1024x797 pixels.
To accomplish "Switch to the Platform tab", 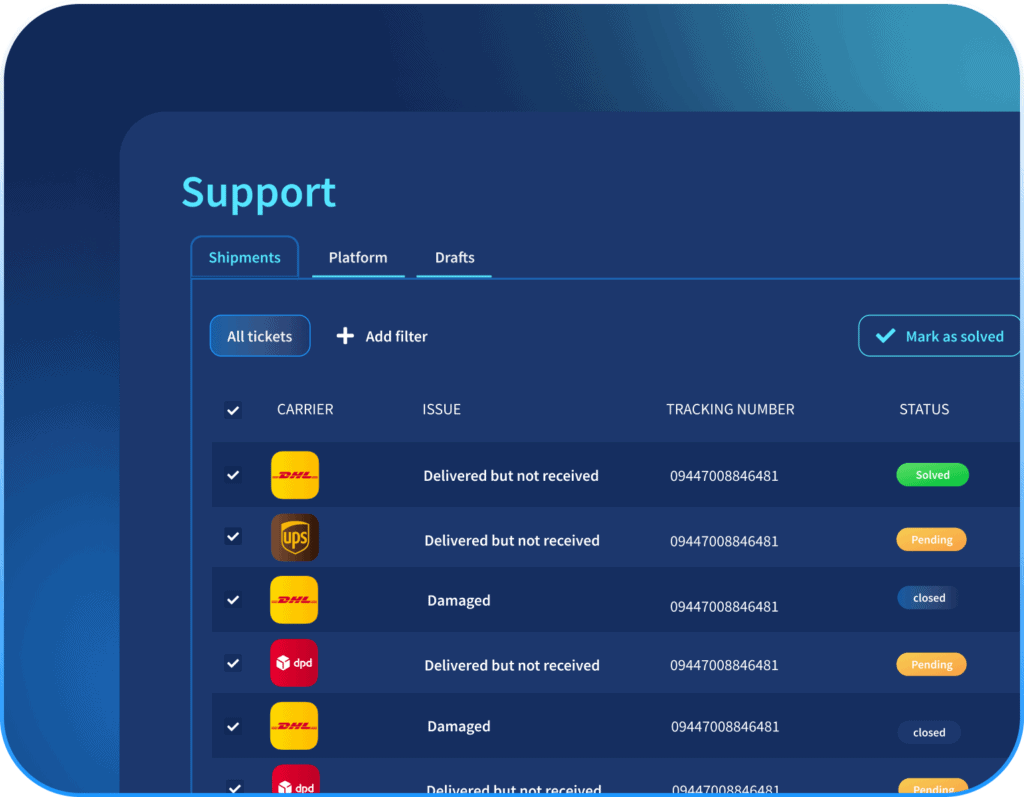I will (x=358, y=257).
